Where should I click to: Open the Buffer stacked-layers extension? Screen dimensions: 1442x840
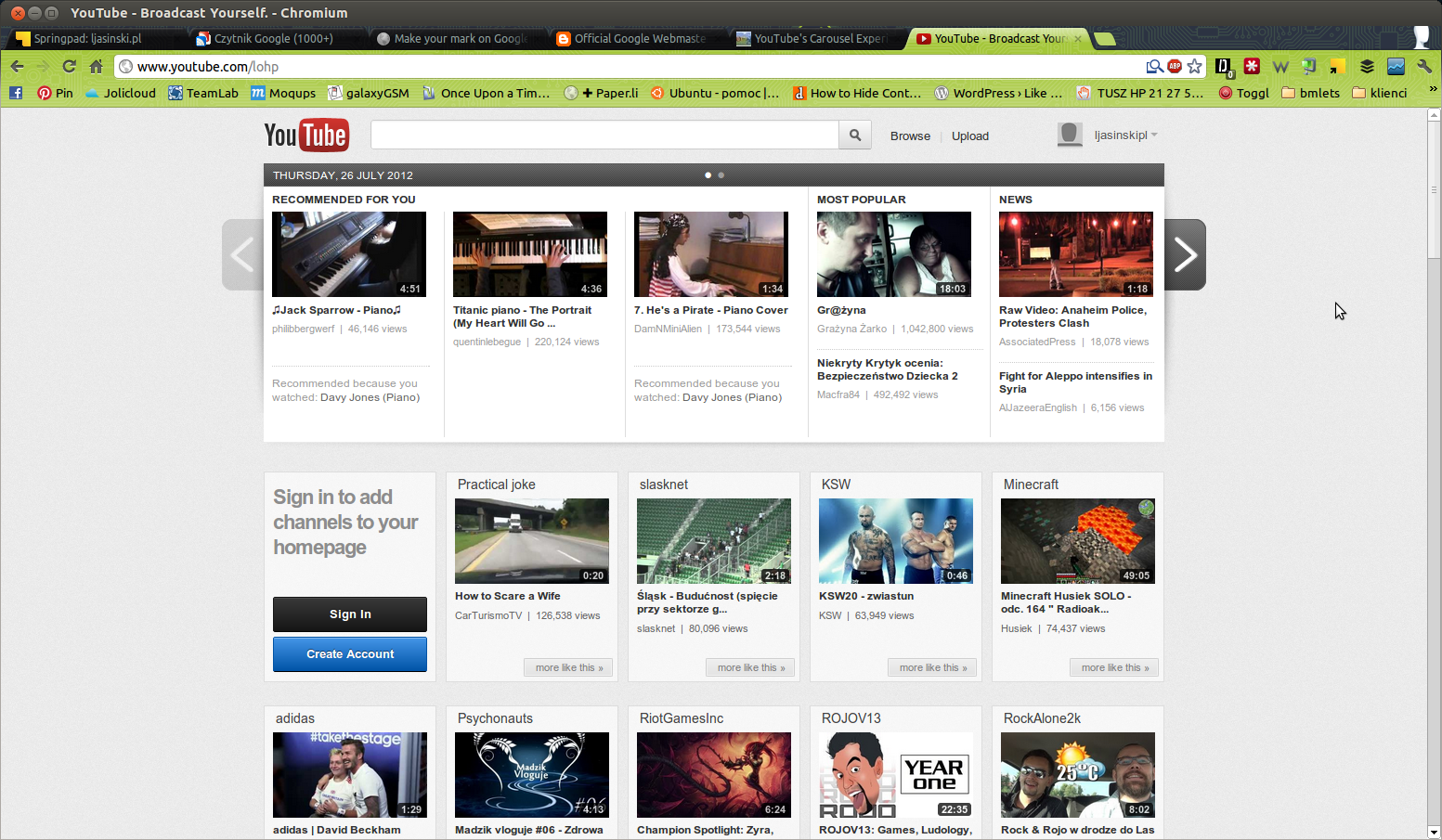coord(1367,66)
